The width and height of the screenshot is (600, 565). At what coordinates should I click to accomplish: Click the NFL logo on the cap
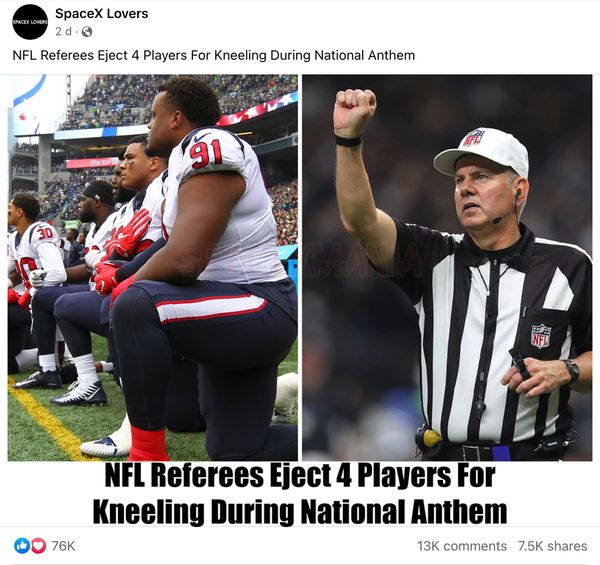(x=474, y=138)
